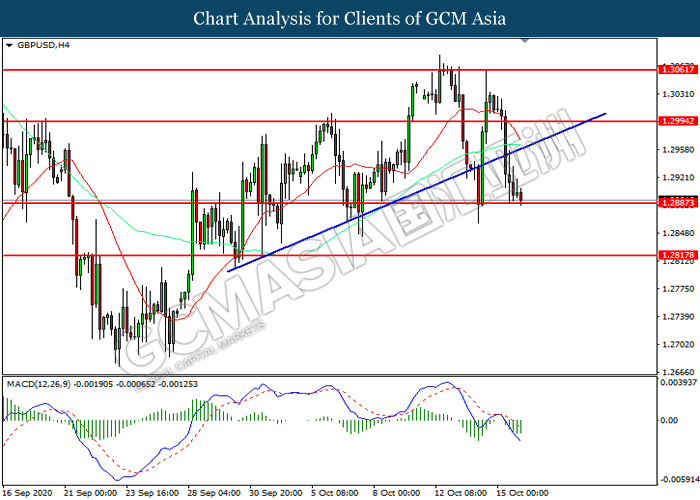Click the chart shift triangle marker at top
700x500 pixels.
point(525,41)
